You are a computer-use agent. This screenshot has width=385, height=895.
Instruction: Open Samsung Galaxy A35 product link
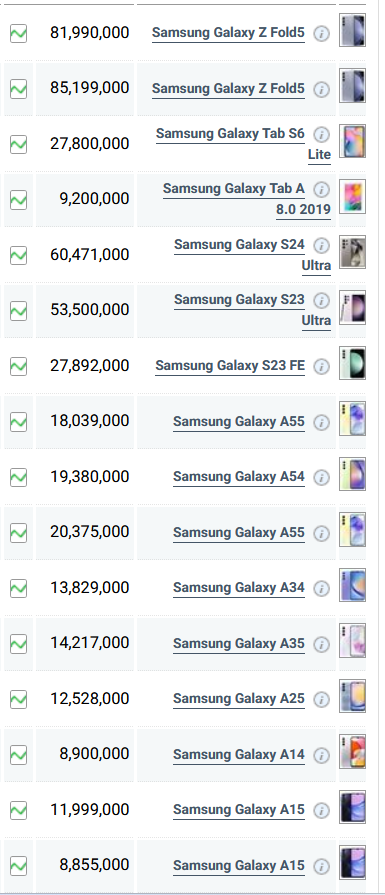click(239, 643)
